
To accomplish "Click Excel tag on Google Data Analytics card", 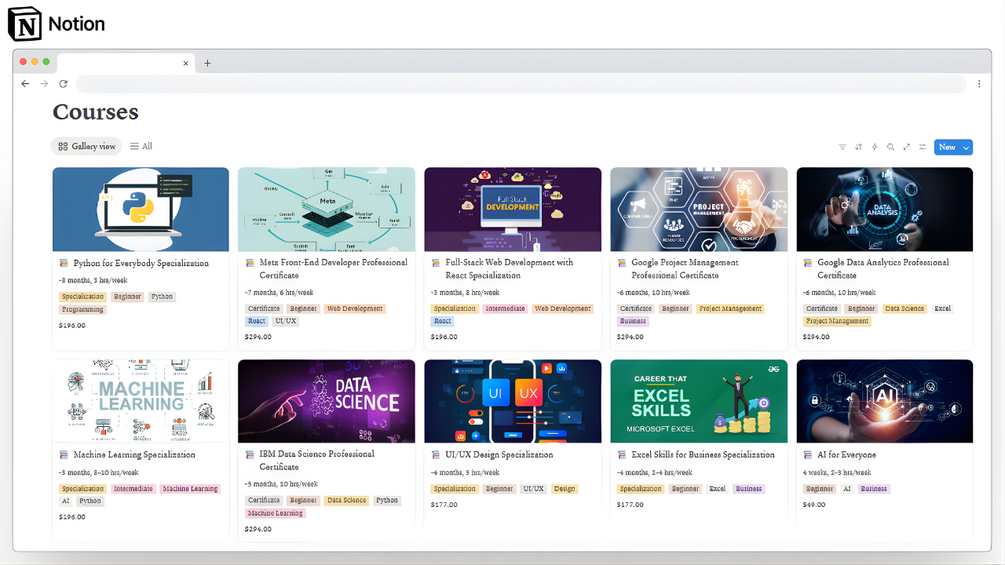I will pos(942,309).
